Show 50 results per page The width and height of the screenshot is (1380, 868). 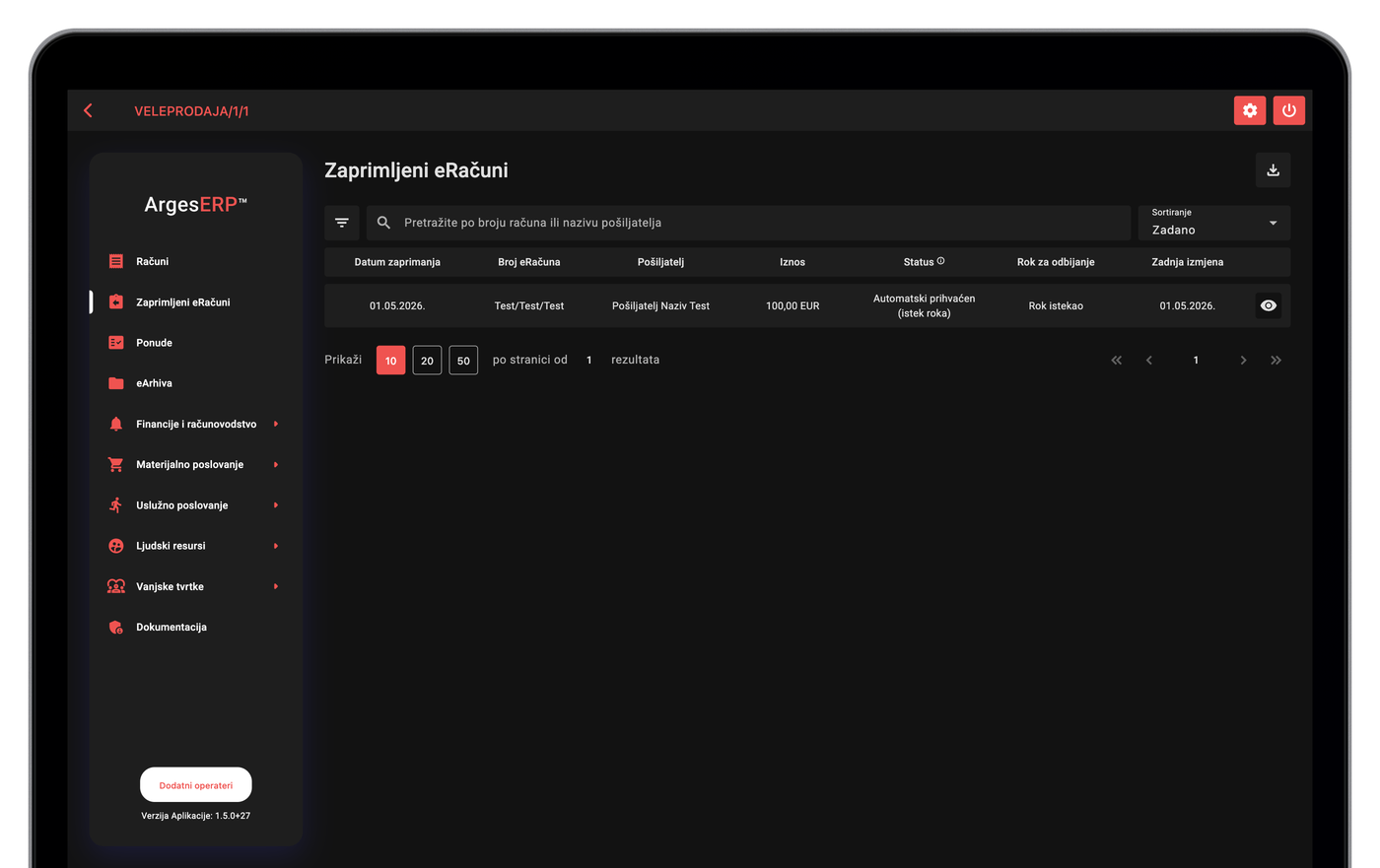[x=463, y=361]
